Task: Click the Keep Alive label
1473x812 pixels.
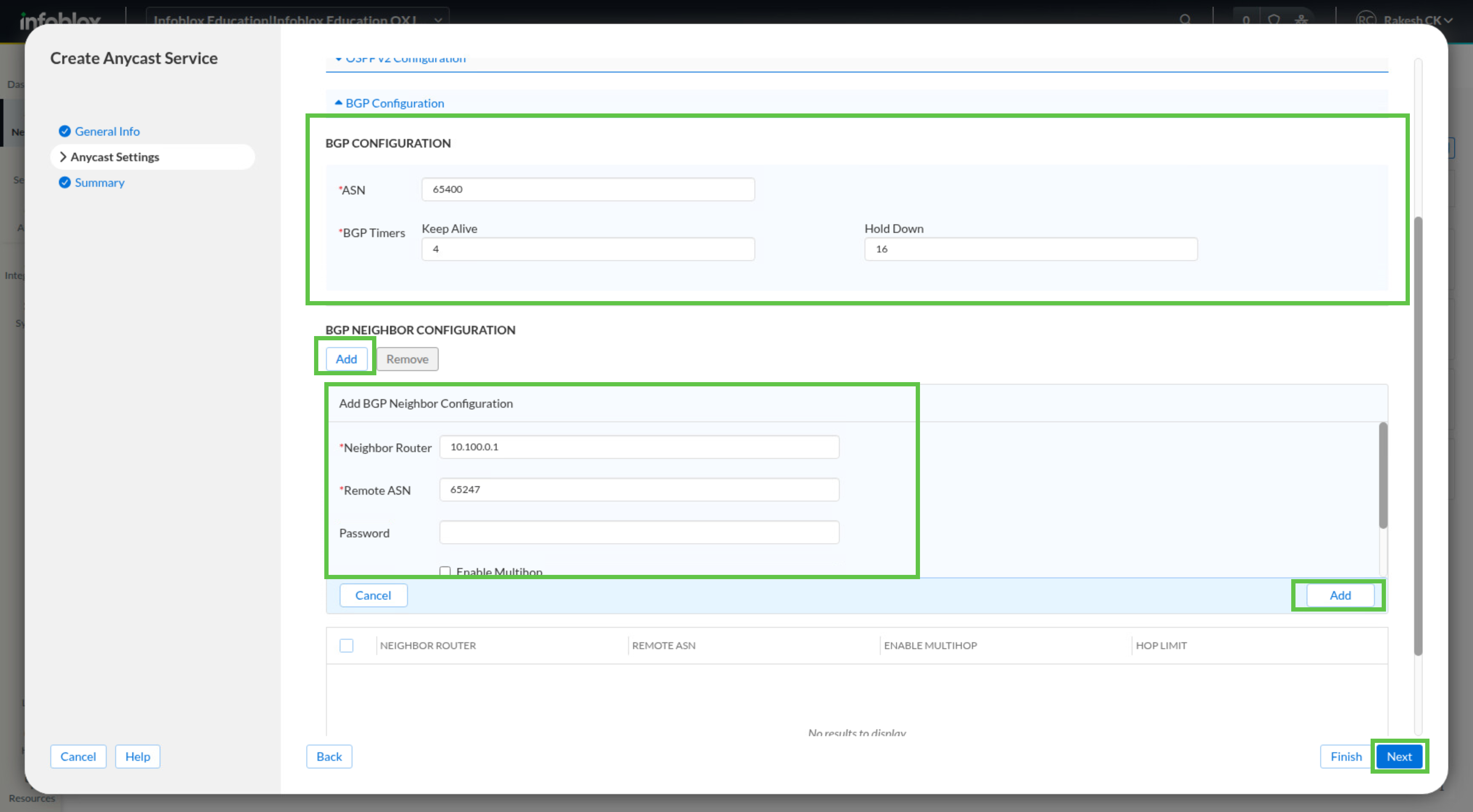Action: [449, 229]
